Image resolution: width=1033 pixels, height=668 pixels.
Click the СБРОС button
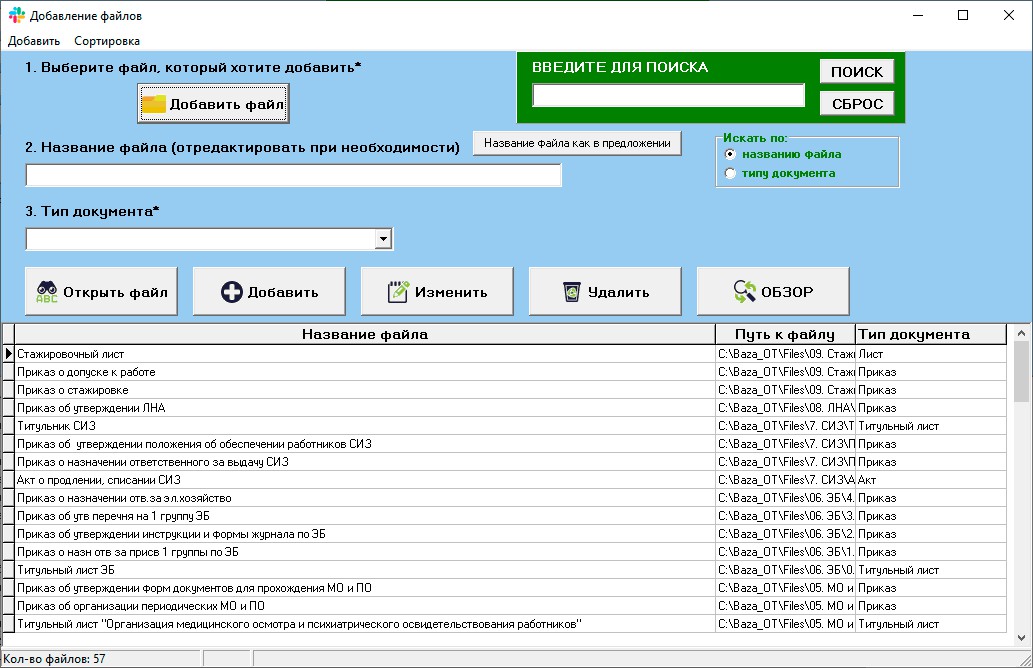pos(856,103)
